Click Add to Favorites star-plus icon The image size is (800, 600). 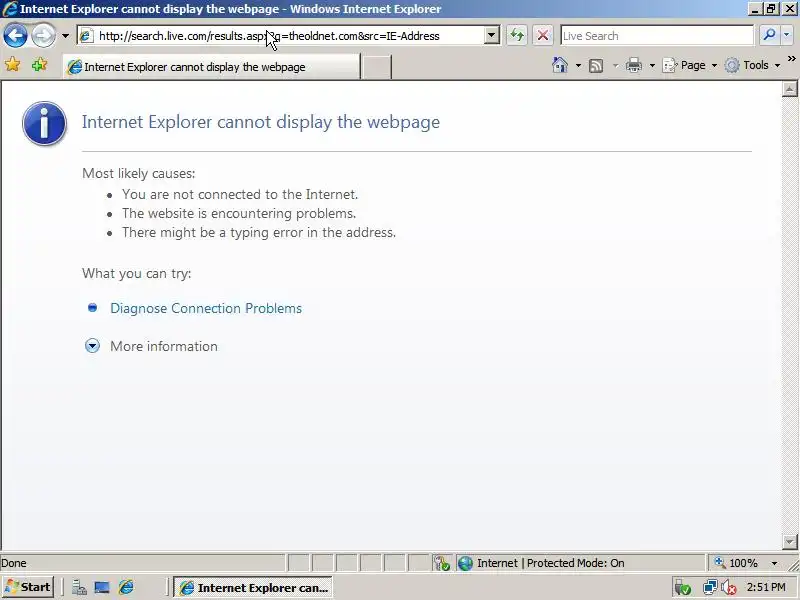coord(39,64)
